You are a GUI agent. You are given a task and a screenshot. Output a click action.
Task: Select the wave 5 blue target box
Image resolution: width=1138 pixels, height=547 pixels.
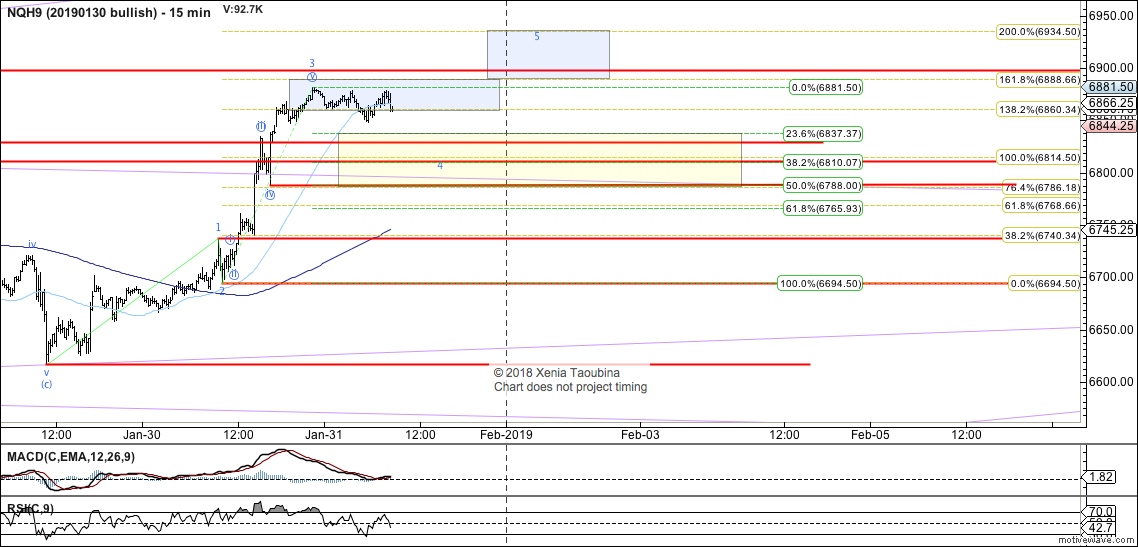point(548,54)
